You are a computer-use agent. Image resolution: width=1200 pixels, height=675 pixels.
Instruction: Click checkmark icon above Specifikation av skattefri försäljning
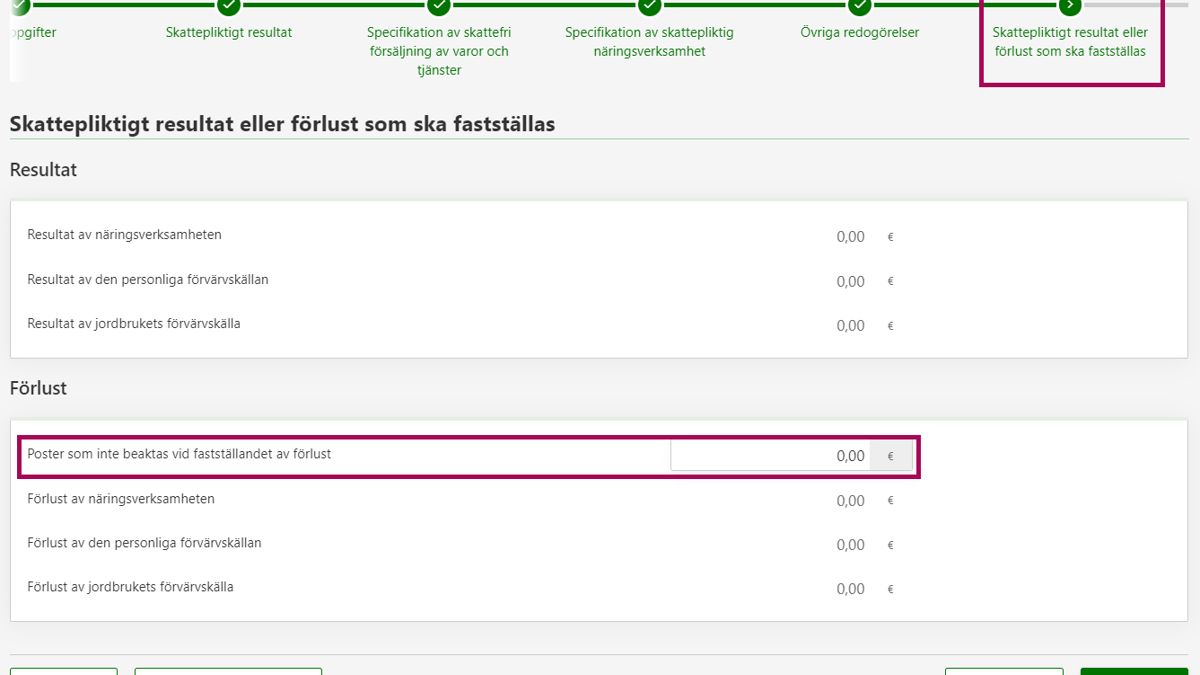point(439,5)
